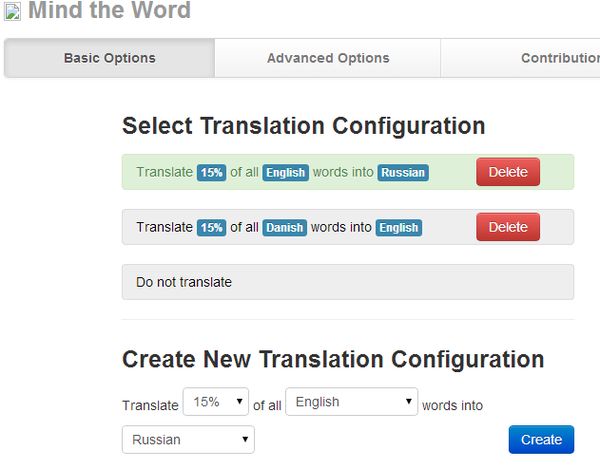Click the broken logo image beside the title
The width and height of the screenshot is (600, 469).
pyautogui.click(x=13, y=12)
